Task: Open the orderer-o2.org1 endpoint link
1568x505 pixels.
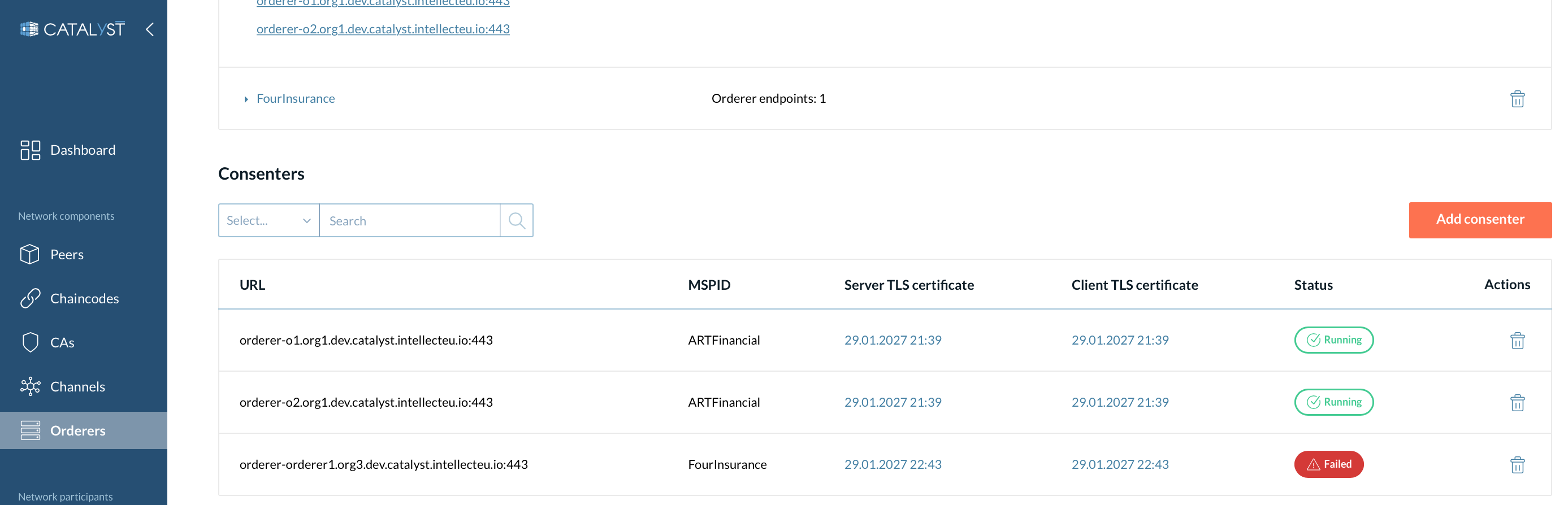Action: point(383,29)
